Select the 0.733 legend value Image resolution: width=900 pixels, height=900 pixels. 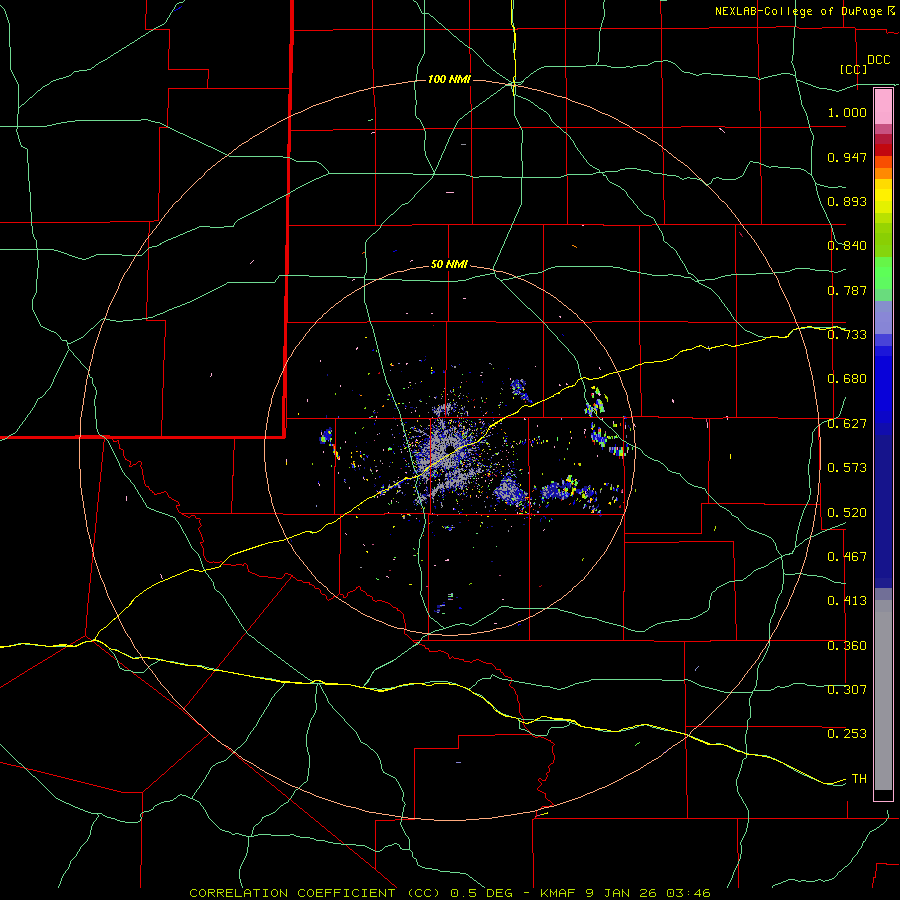[x=847, y=335]
